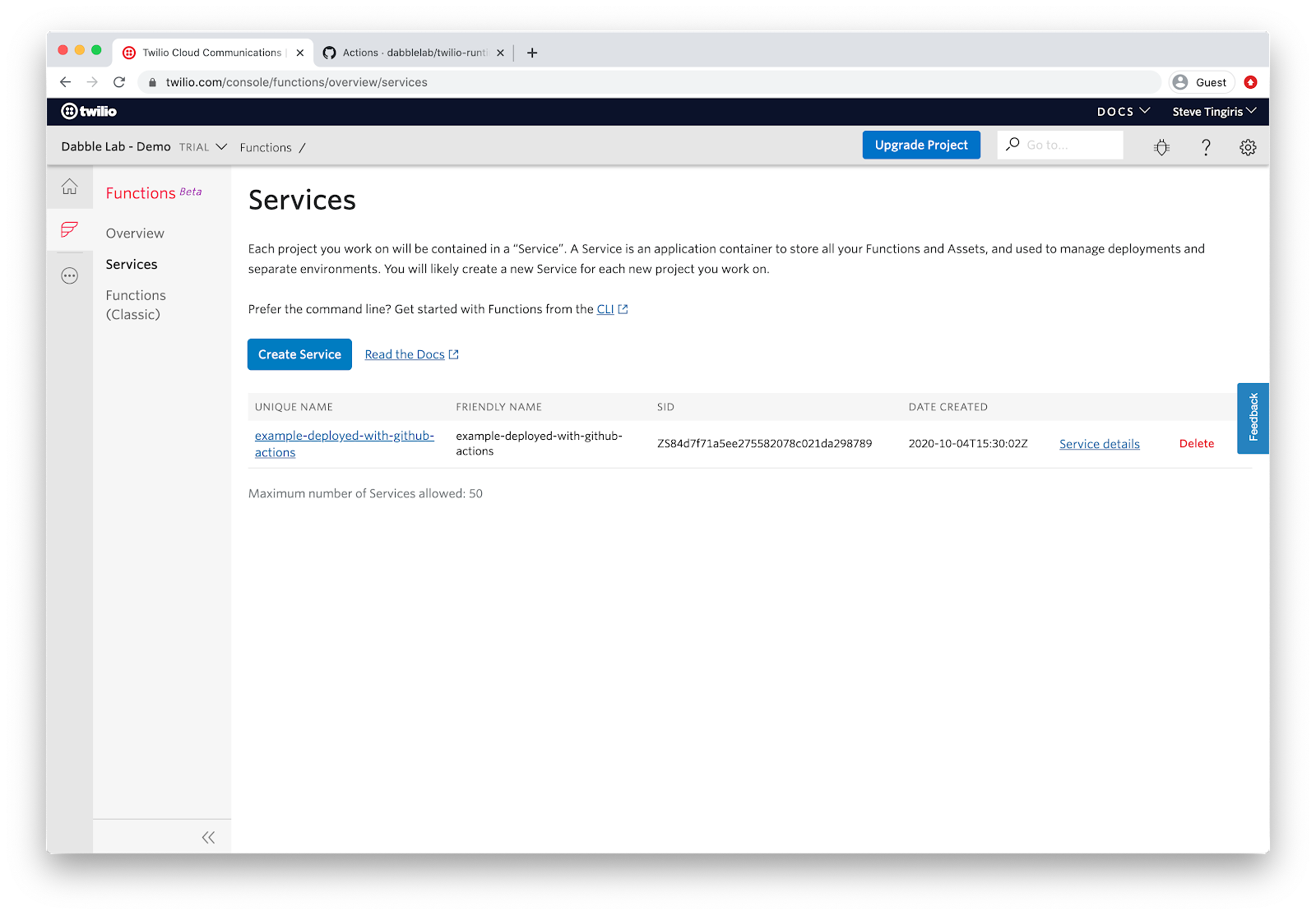This screenshot has width=1316, height=915.
Task: Click the Create Service button
Action: (x=299, y=354)
